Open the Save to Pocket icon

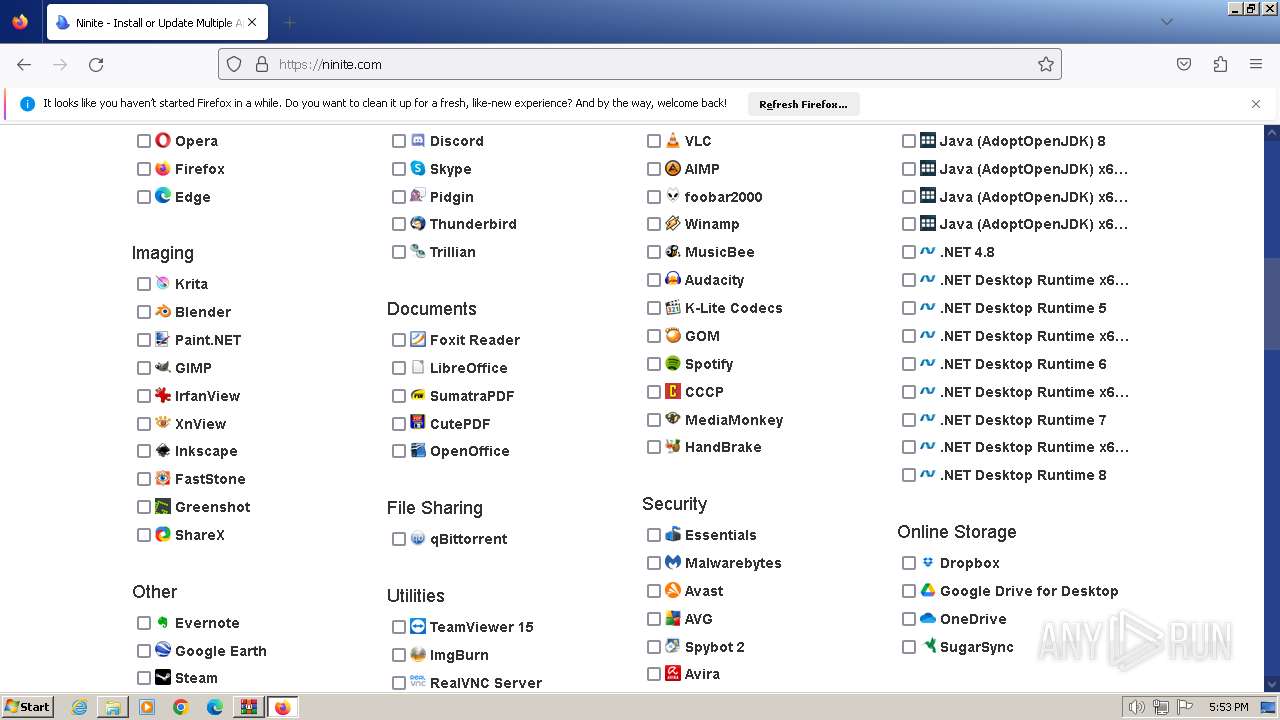point(1184,64)
